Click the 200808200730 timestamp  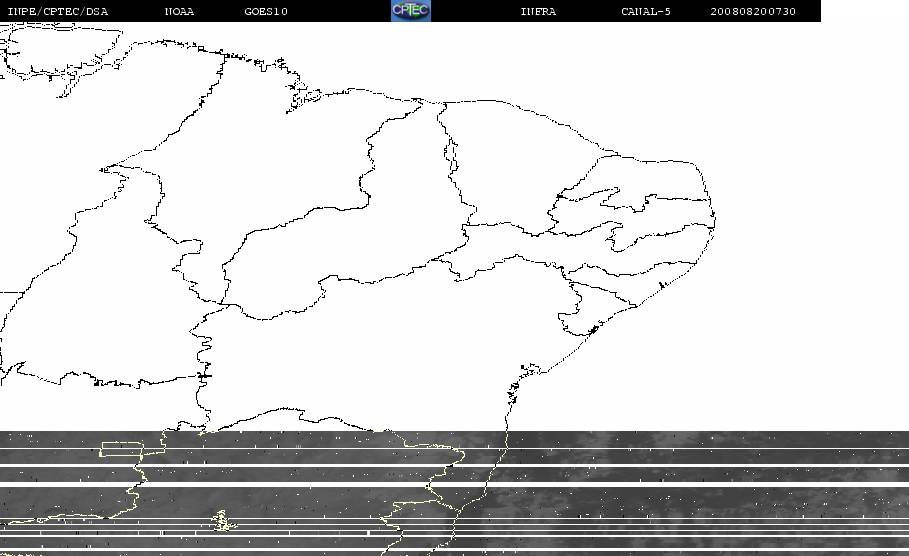tap(753, 12)
